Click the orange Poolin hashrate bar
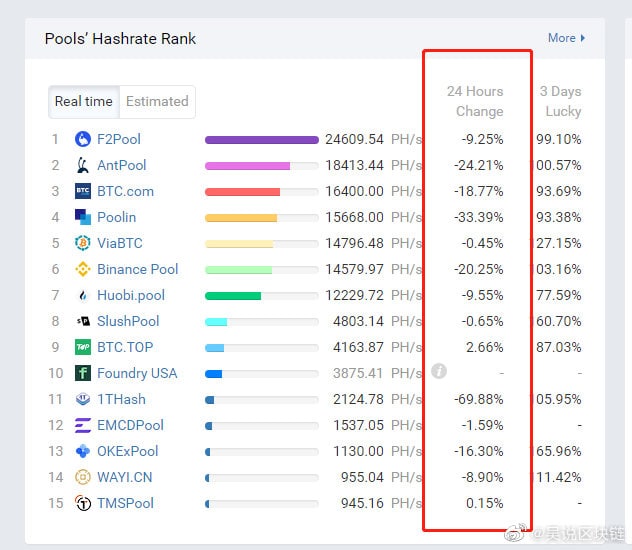The width and height of the screenshot is (632, 550). point(241,218)
